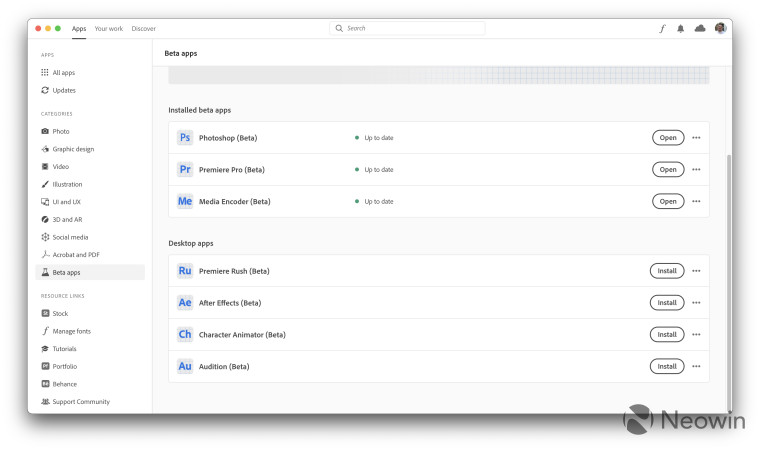Click the After Effects (Beta) name

[x=230, y=303]
